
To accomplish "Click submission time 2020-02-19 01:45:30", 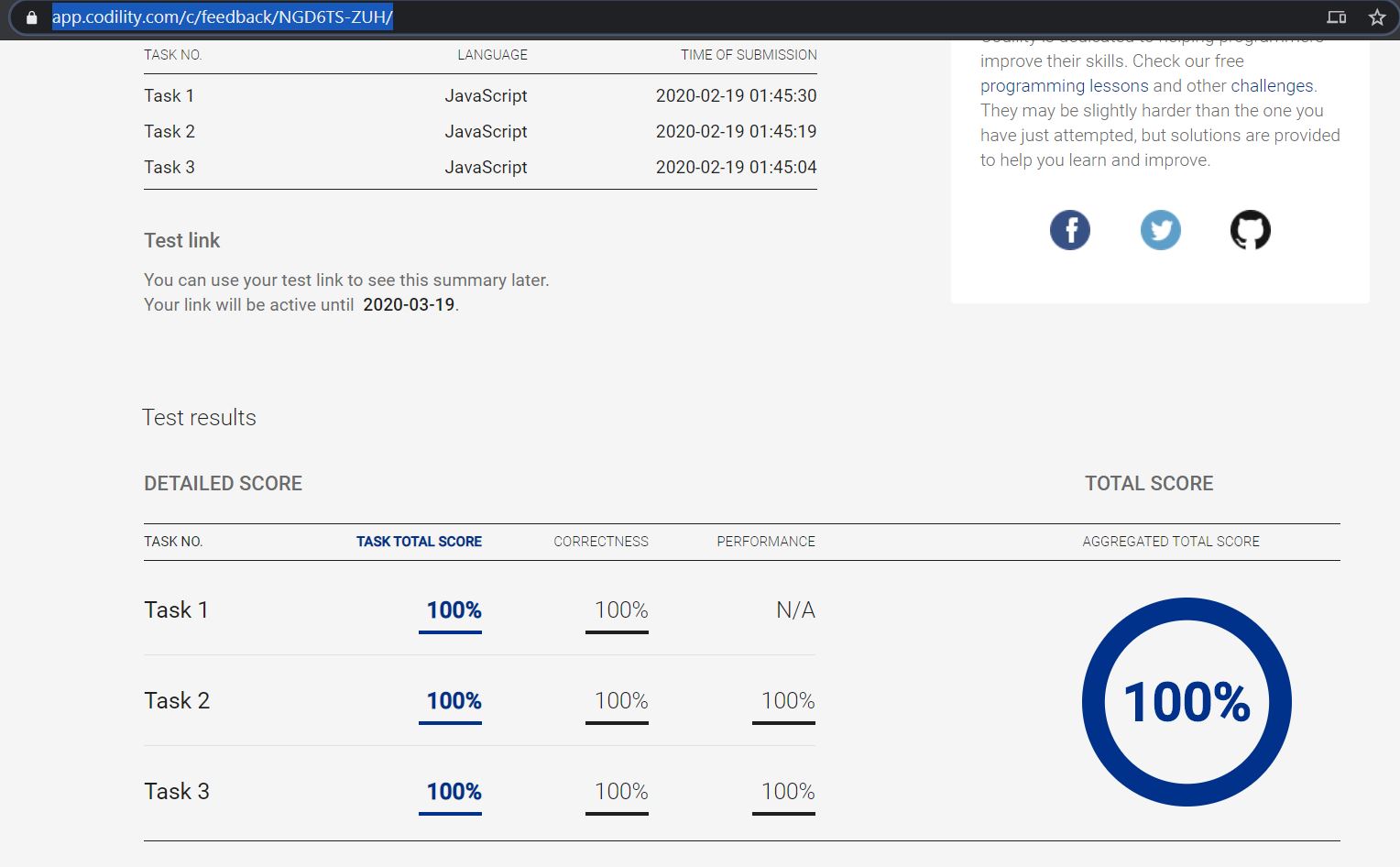I will pyautogui.click(x=736, y=96).
